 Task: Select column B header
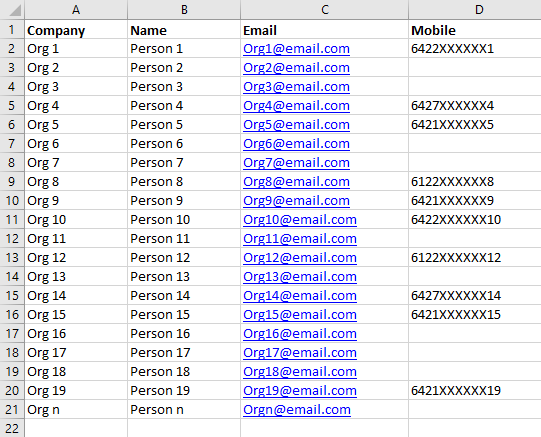pyautogui.click(x=184, y=10)
